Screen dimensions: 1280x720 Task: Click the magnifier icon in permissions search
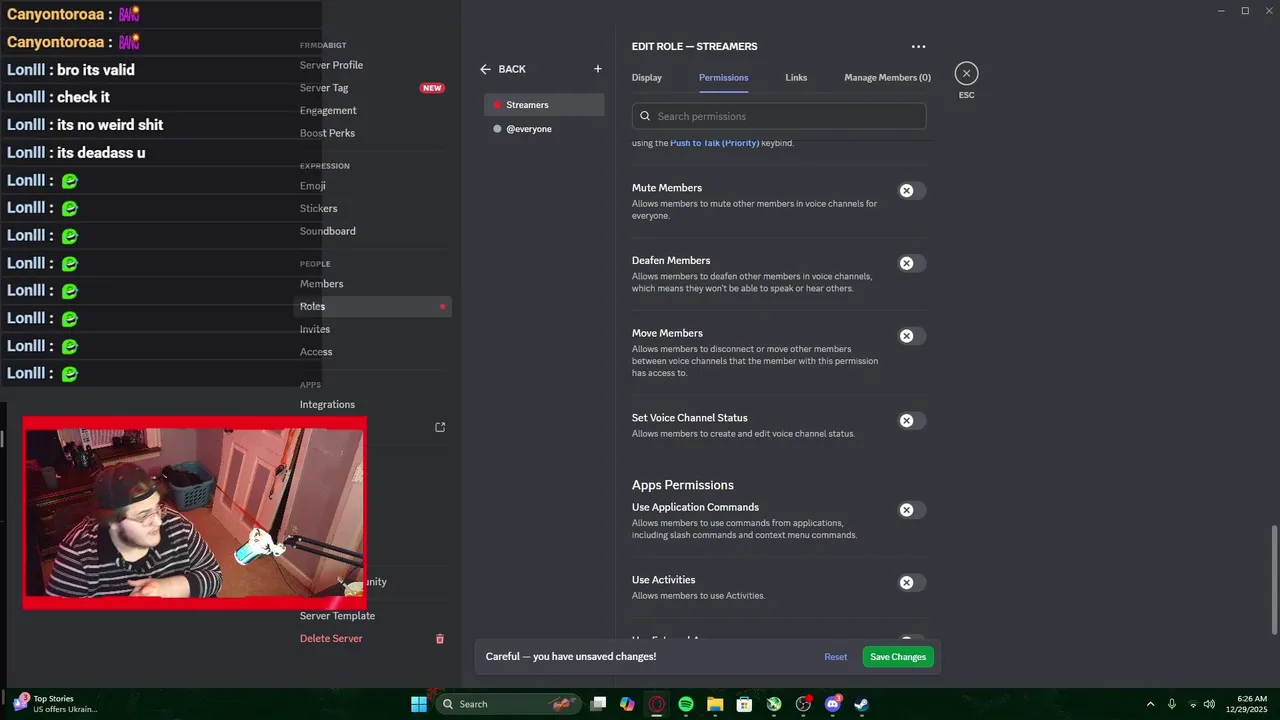[645, 116]
